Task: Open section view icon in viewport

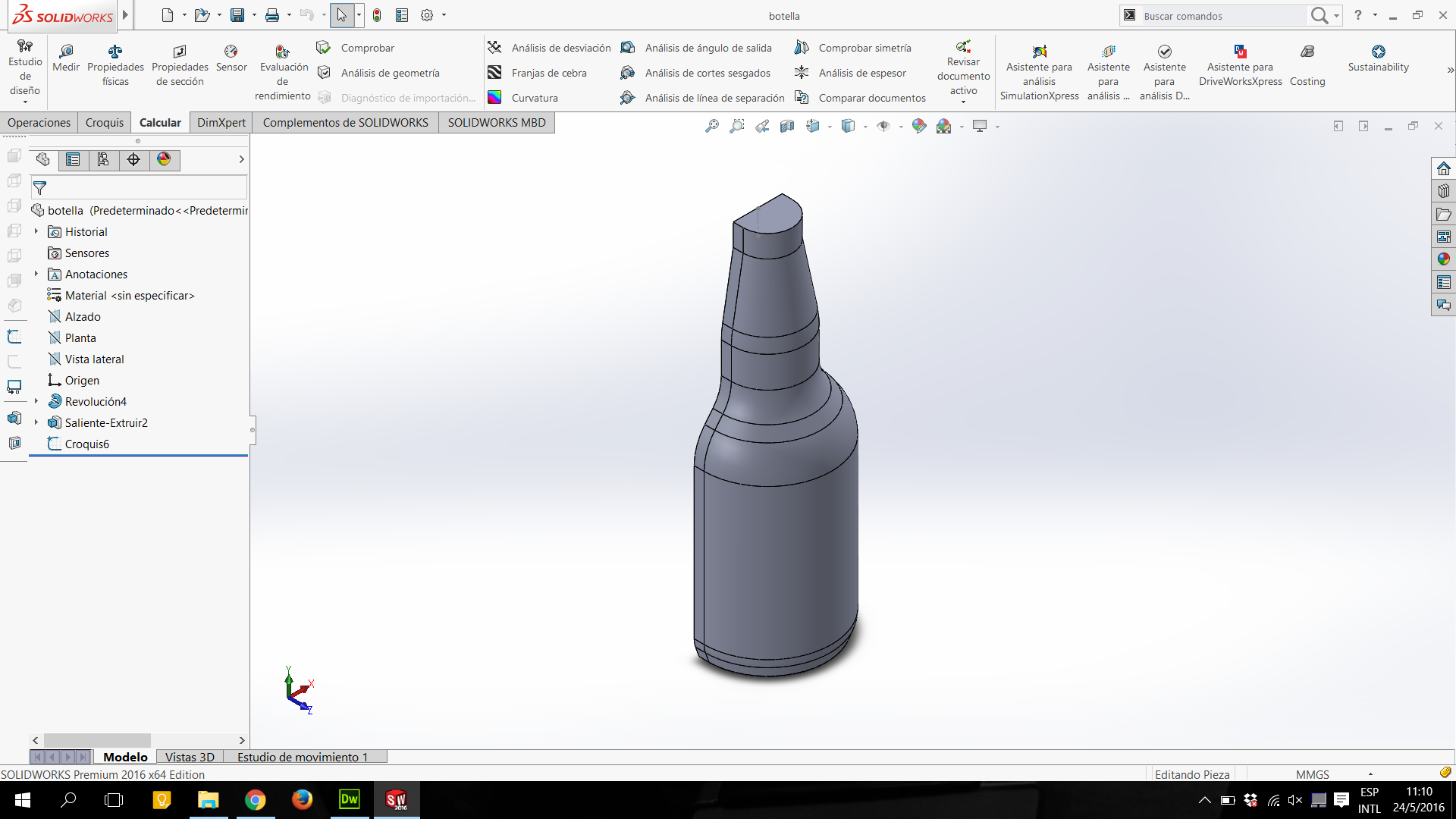Action: coord(787,127)
